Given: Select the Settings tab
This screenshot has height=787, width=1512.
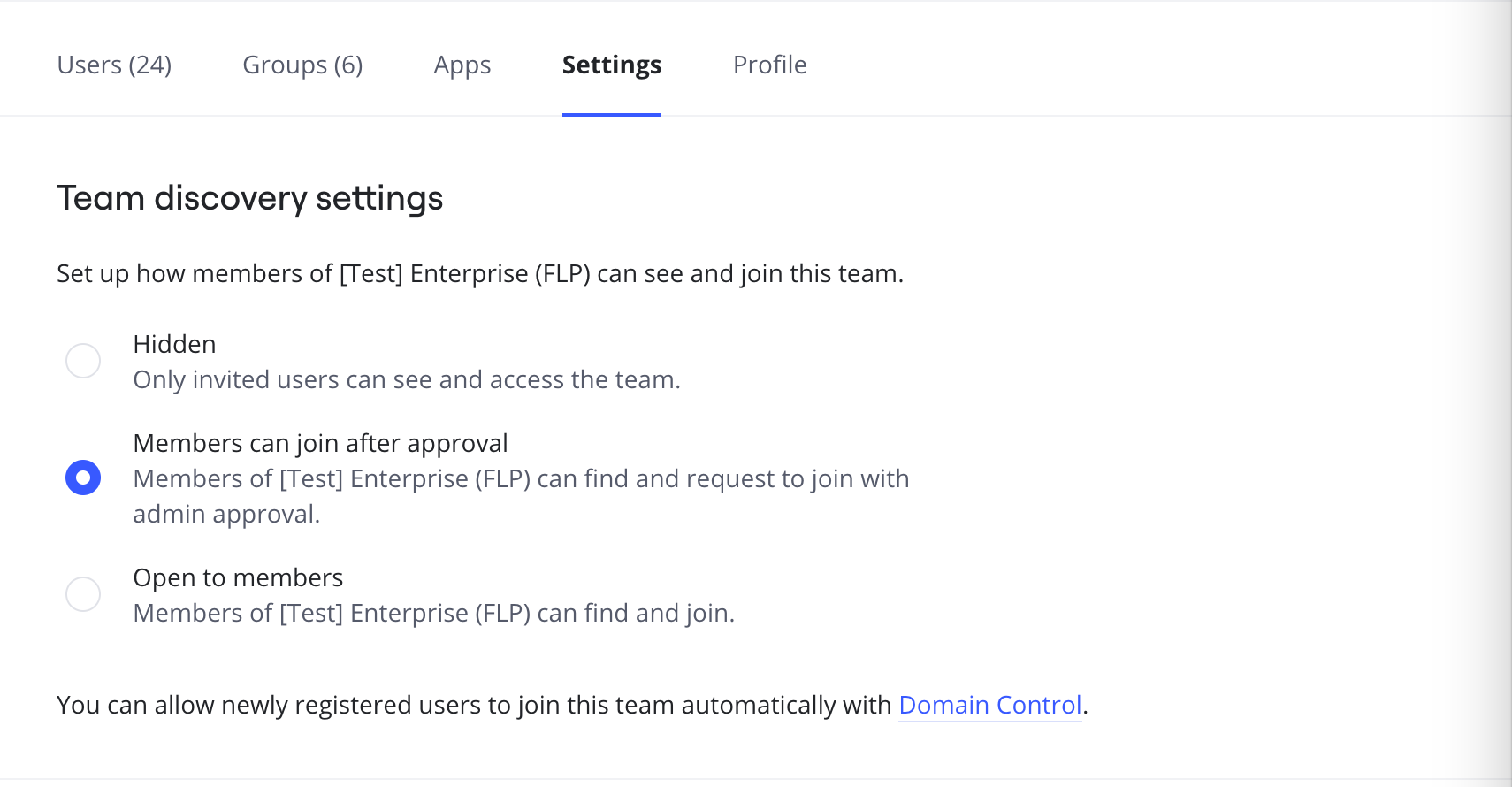Looking at the screenshot, I should (611, 65).
